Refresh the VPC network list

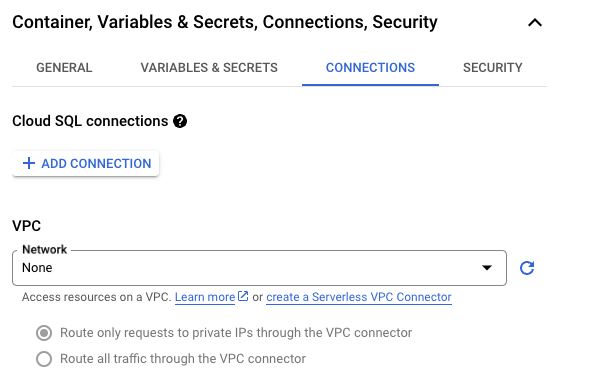pyautogui.click(x=527, y=268)
